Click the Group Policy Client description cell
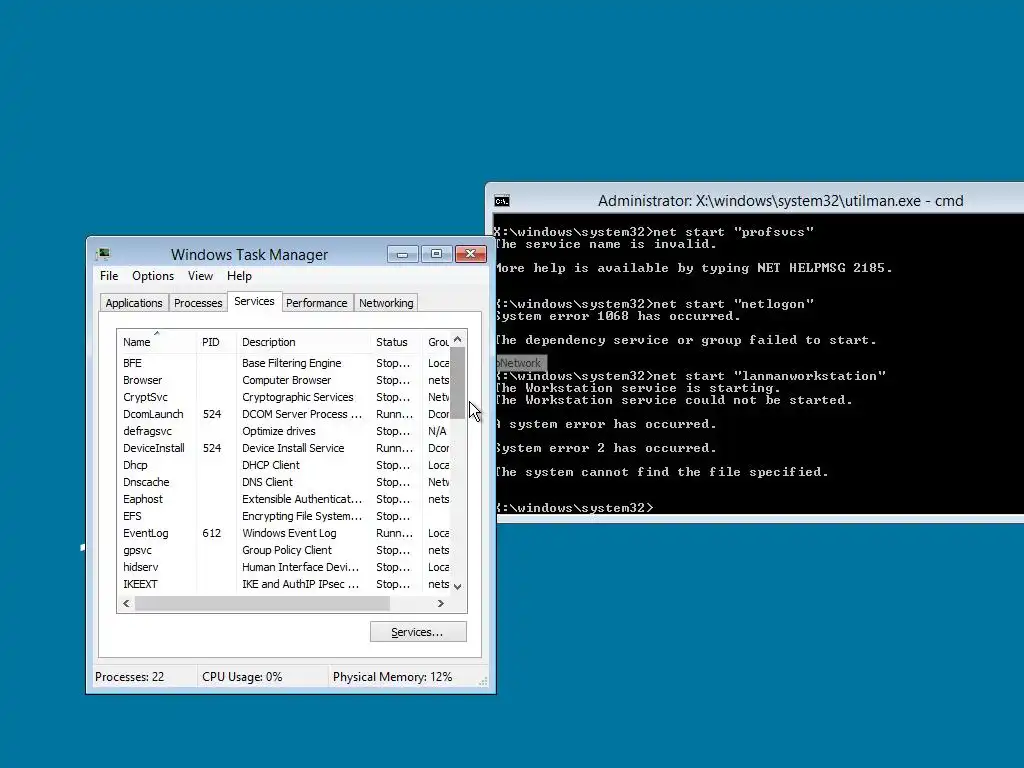This screenshot has height=768, width=1024. tap(287, 550)
